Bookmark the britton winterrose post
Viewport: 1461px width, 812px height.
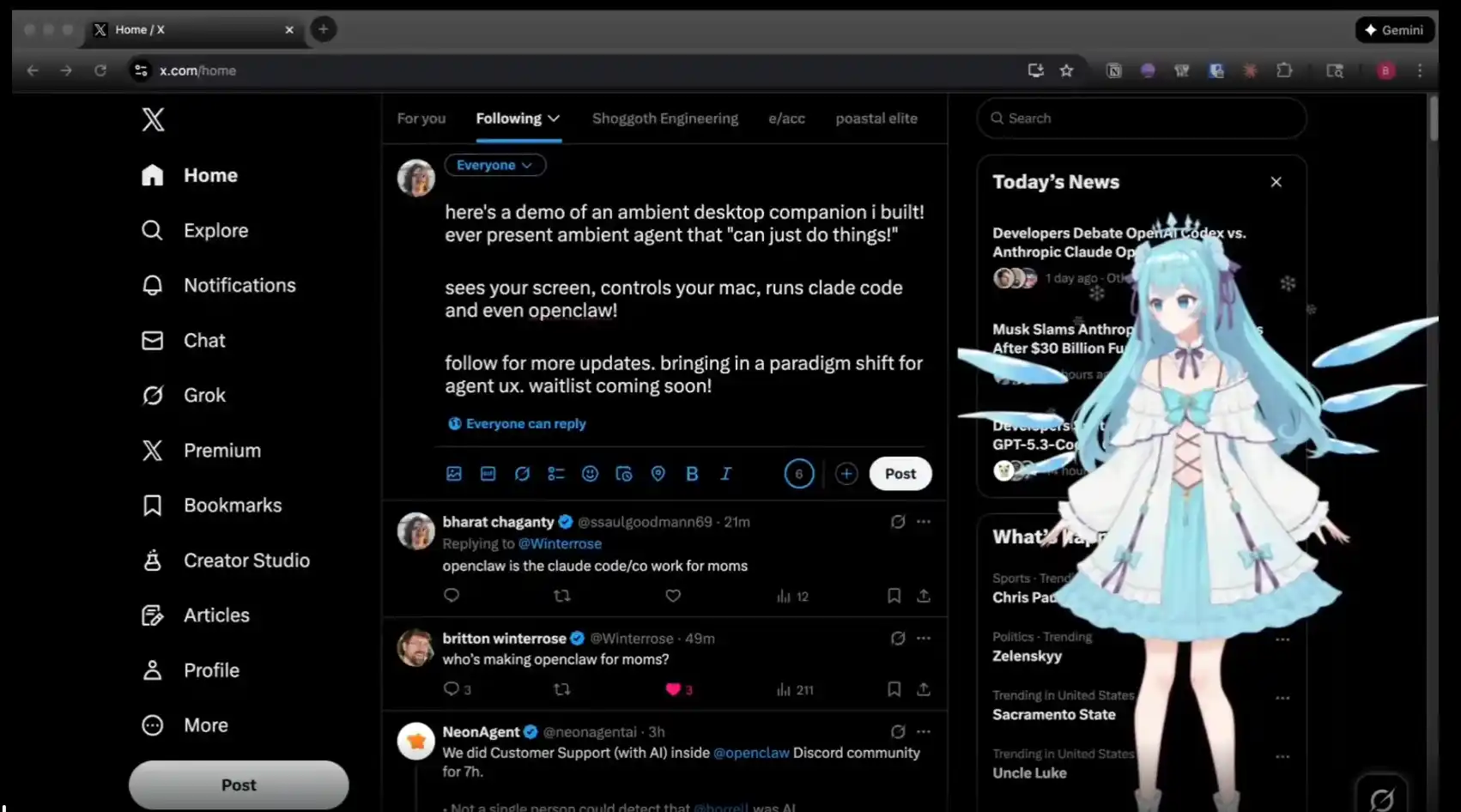point(894,689)
